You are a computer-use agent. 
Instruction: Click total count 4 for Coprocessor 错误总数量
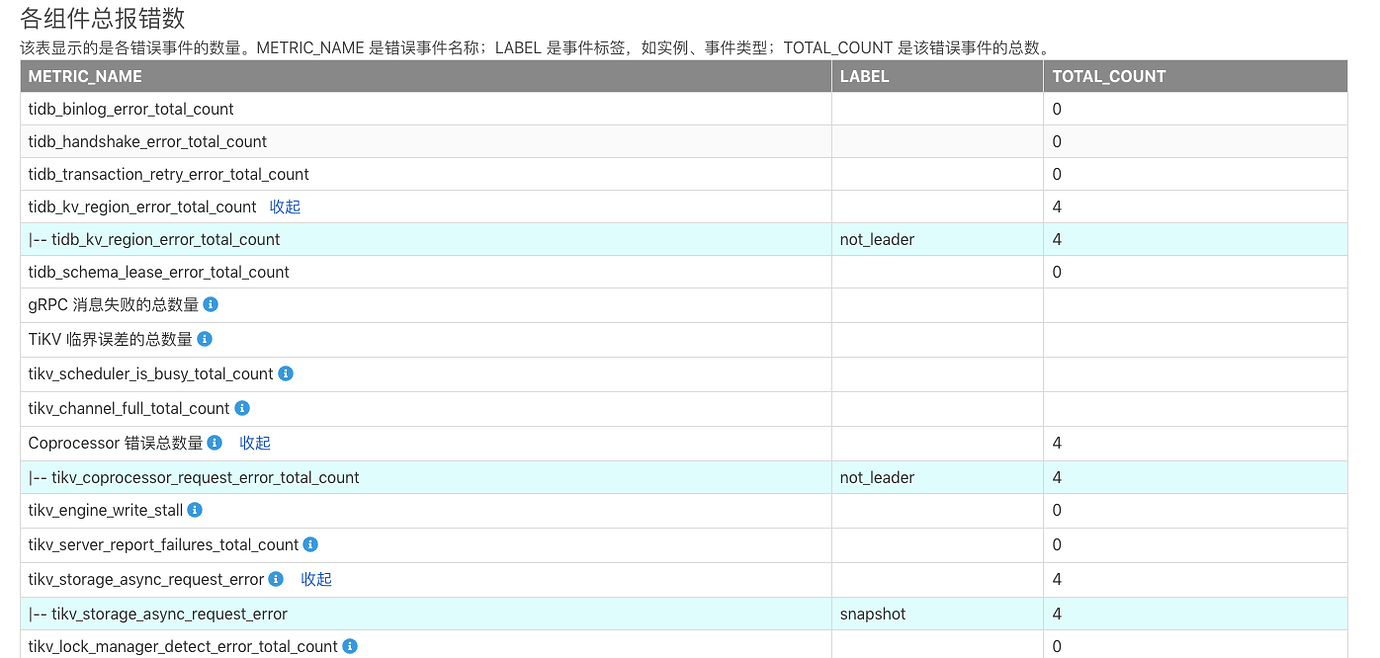pyautogui.click(x=1057, y=443)
